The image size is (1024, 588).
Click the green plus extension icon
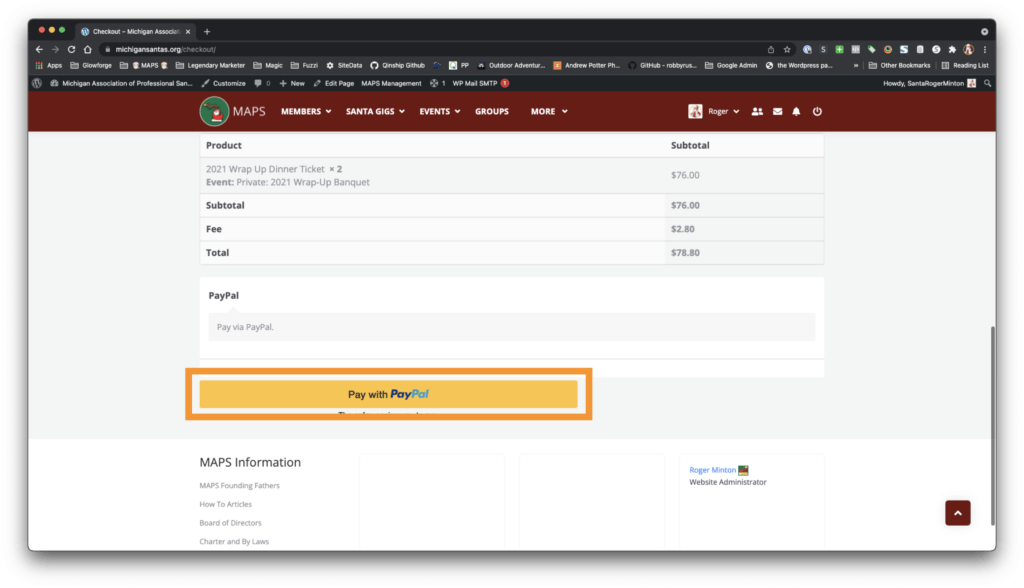839,50
